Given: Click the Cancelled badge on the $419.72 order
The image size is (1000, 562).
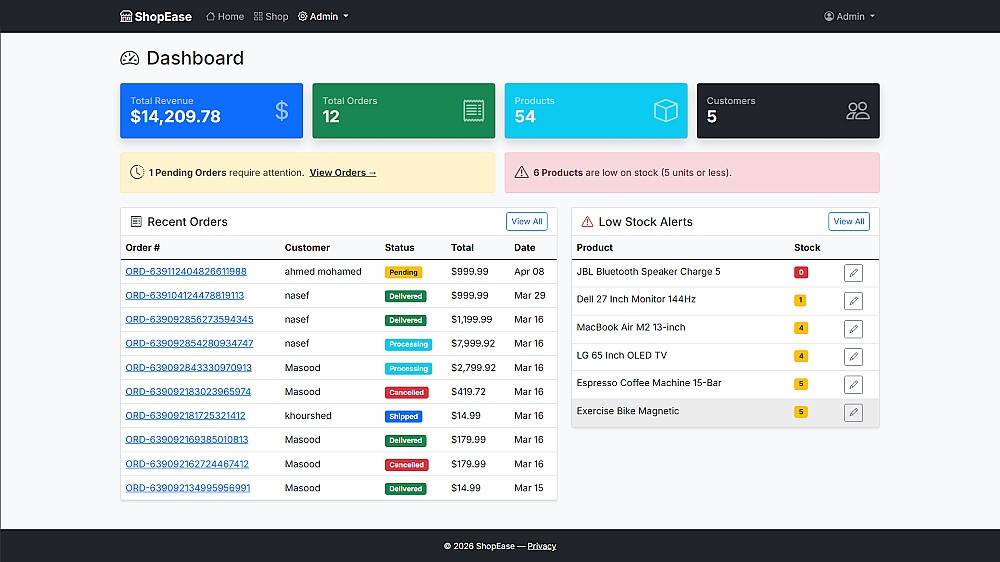Looking at the screenshot, I should coord(406,393).
